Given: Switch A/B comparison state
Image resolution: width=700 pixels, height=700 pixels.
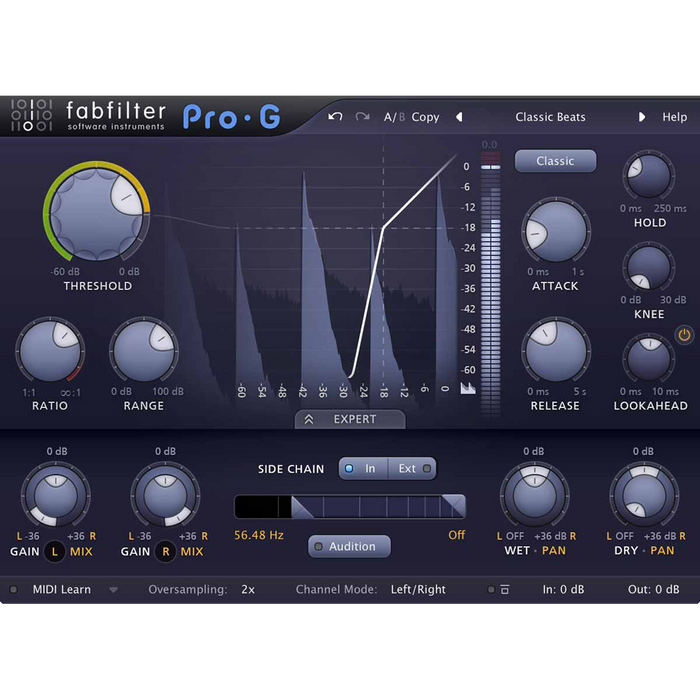Looking at the screenshot, I should [x=394, y=117].
